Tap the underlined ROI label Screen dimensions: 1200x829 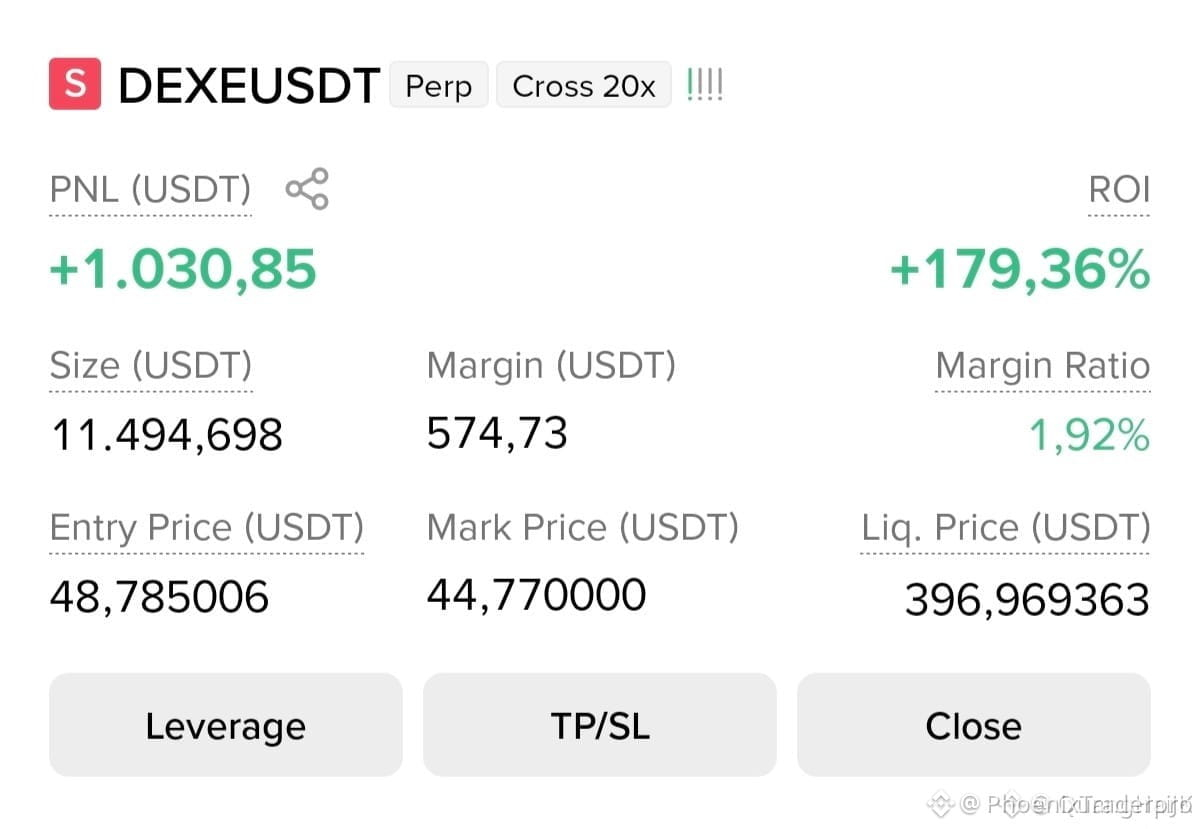[x=1119, y=189]
